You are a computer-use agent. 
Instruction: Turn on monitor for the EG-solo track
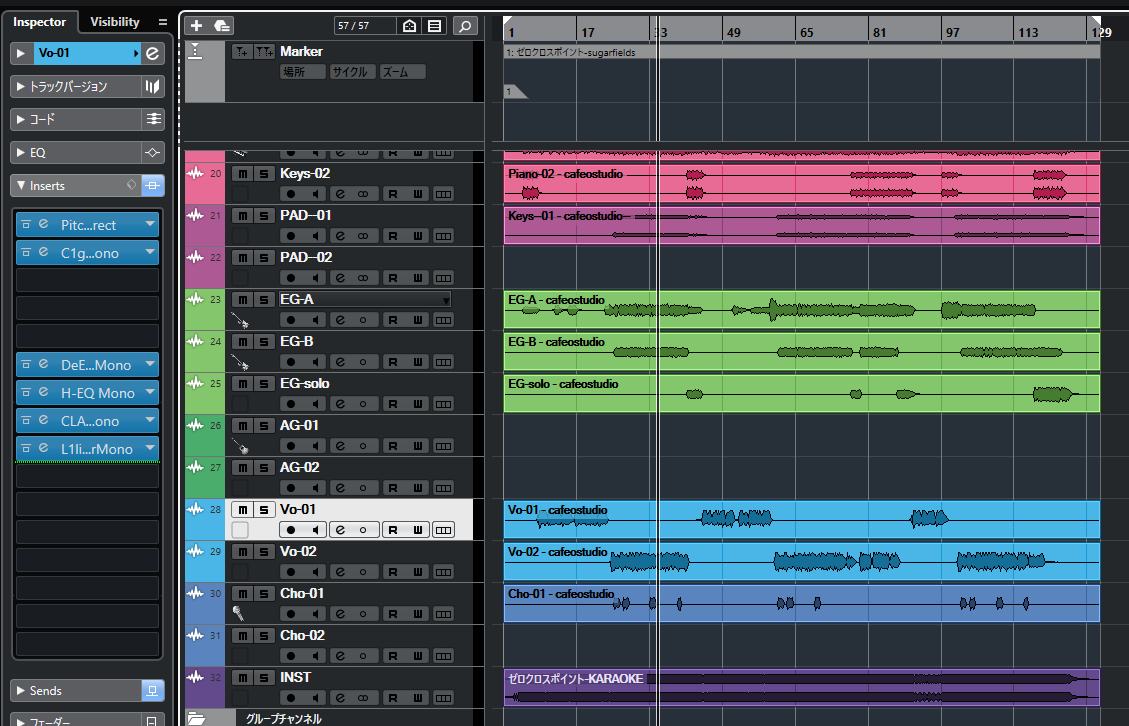pyautogui.click(x=315, y=403)
